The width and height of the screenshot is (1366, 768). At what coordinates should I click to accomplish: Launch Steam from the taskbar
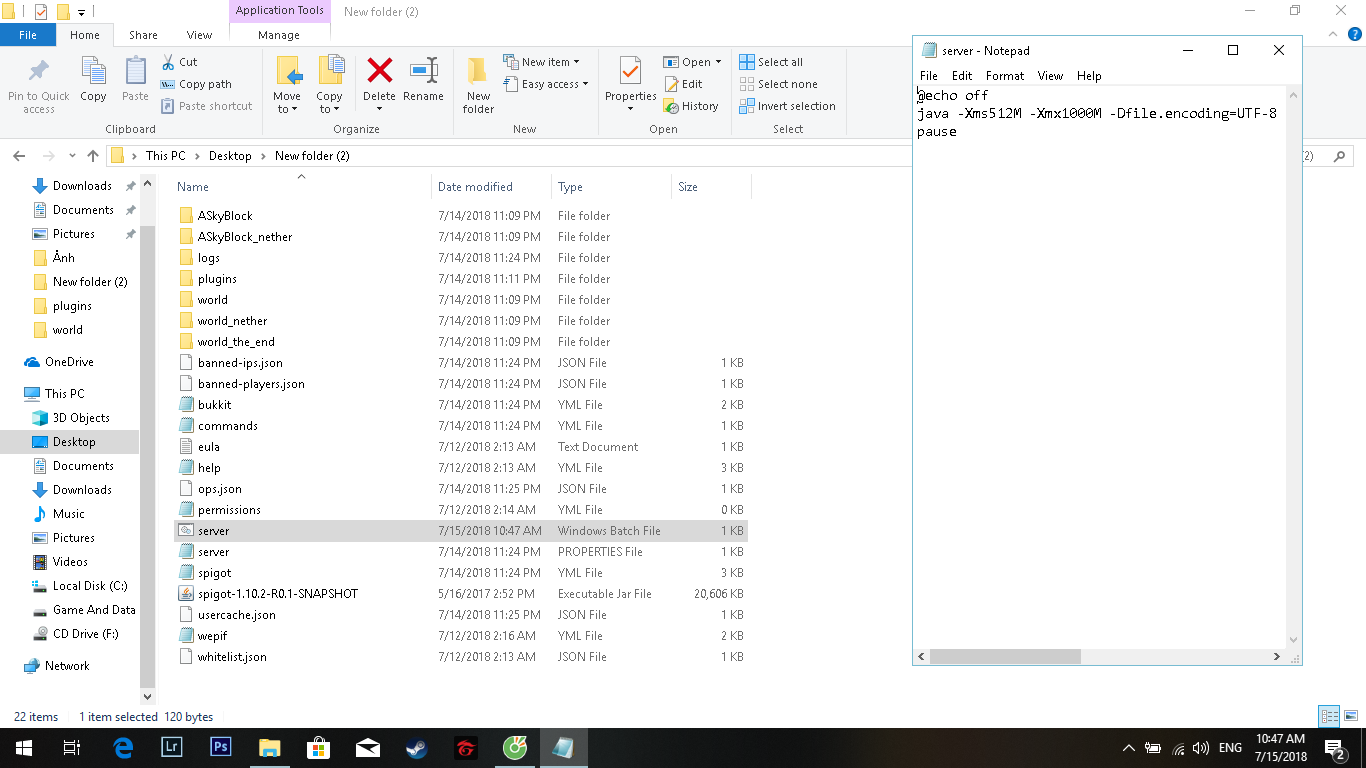[x=416, y=747]
